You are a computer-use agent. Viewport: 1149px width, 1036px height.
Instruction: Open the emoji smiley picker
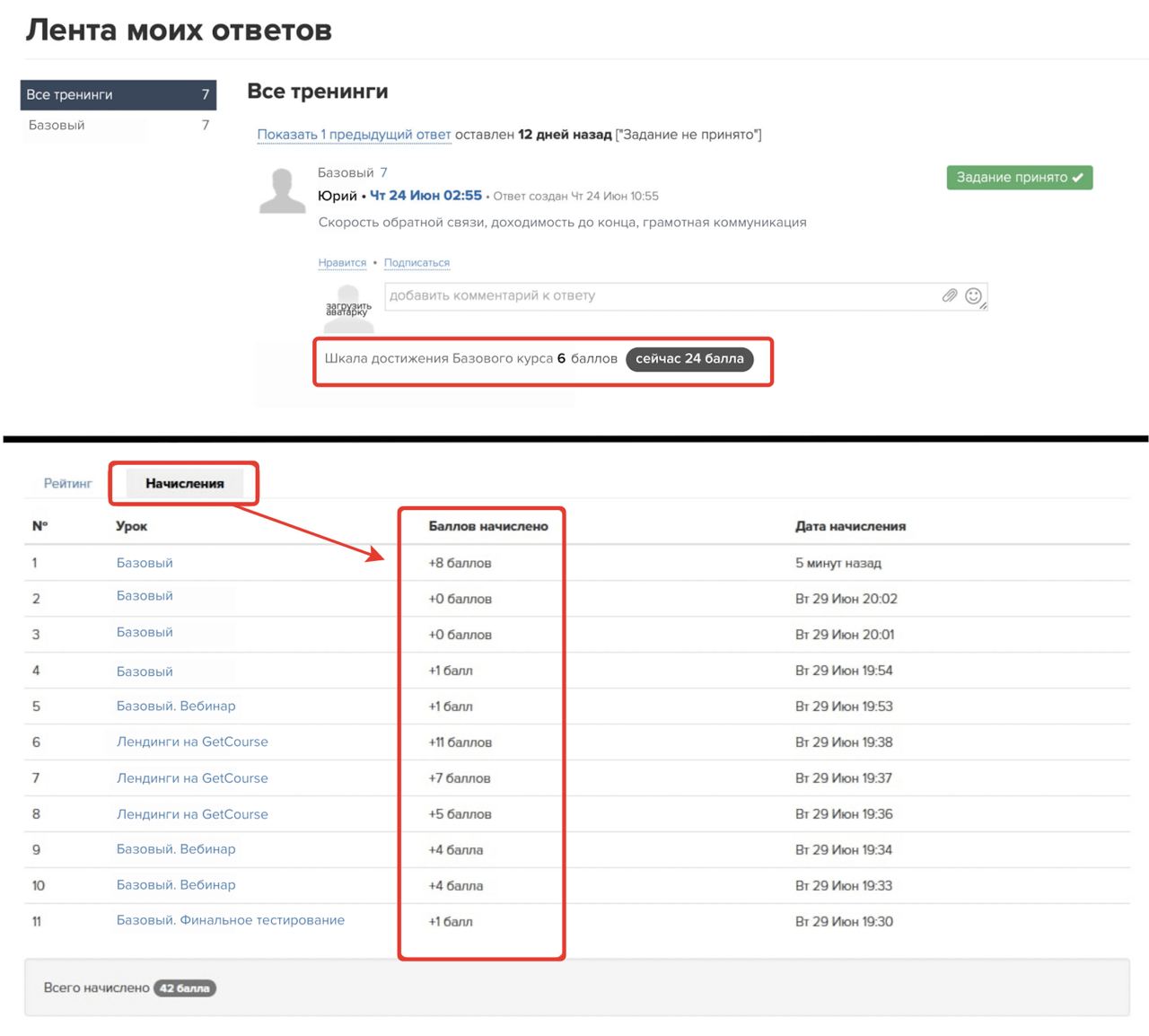[973, 295]
